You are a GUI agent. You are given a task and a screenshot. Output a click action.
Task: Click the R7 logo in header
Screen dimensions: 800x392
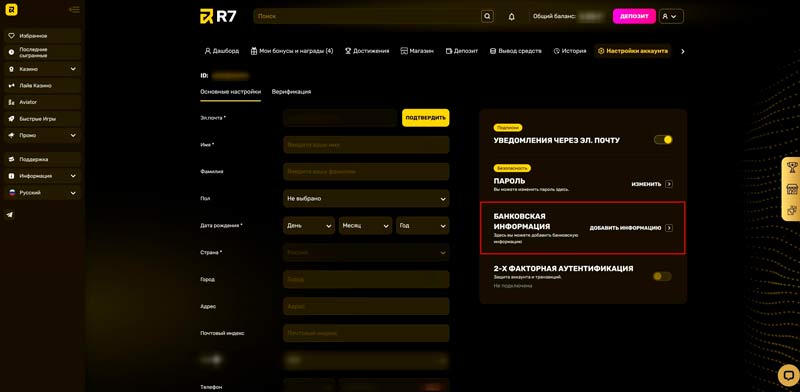(x=218, y=16)
